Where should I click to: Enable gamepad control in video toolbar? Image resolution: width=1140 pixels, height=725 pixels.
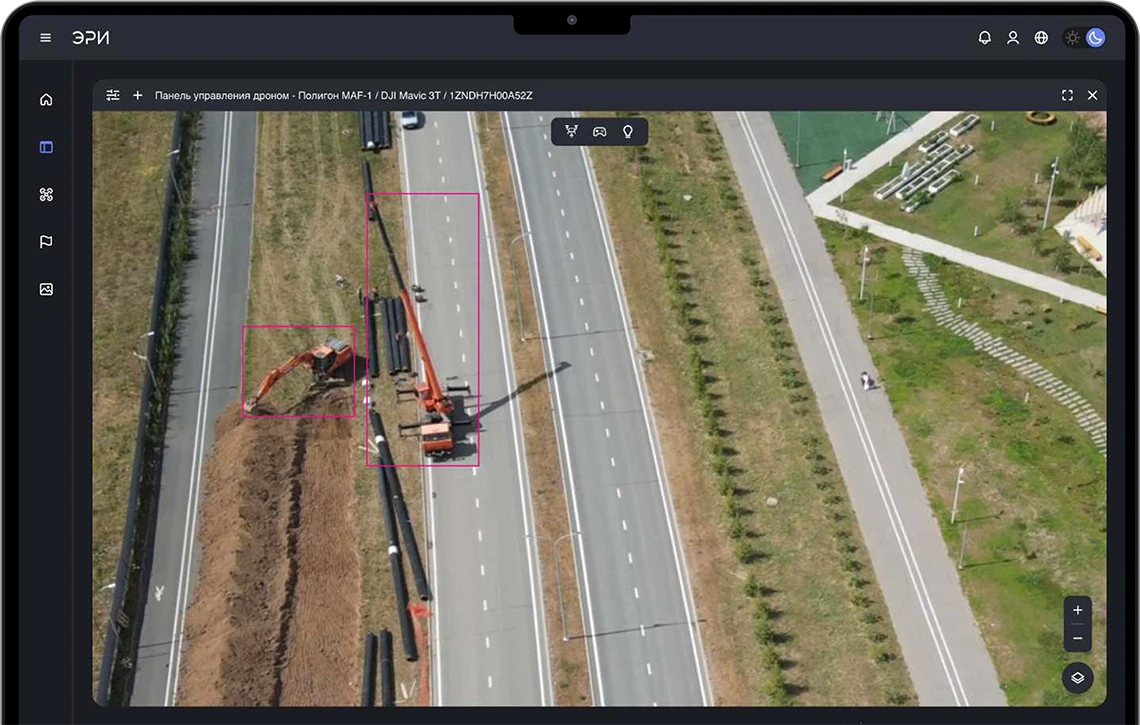(x=600, y=132)
